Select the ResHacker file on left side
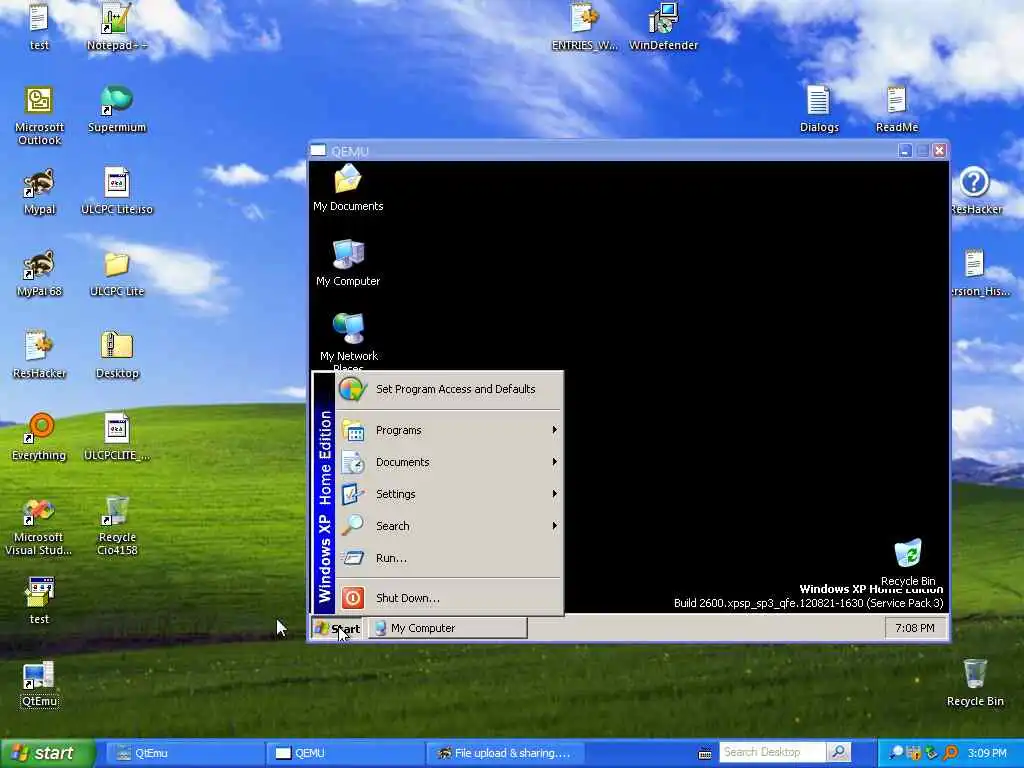The image size is (1024, 768). [x=39, y=355]
